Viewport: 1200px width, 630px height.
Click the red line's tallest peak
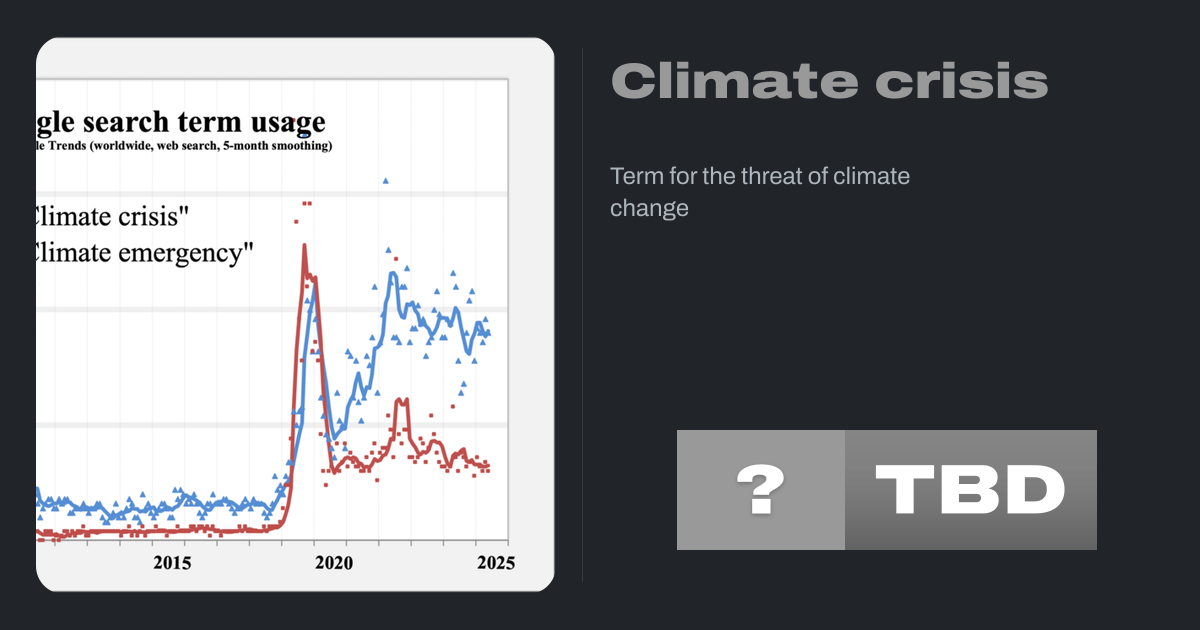tap(304, 245)
